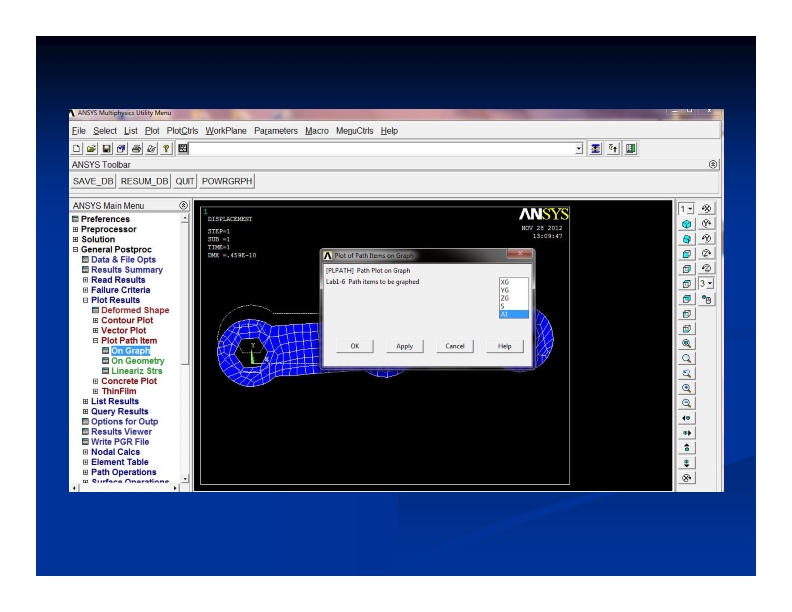This screenshot has height=612, width=792.
Task: Select Deformed Shape in Plot Results
Action: tap(135, 310)
